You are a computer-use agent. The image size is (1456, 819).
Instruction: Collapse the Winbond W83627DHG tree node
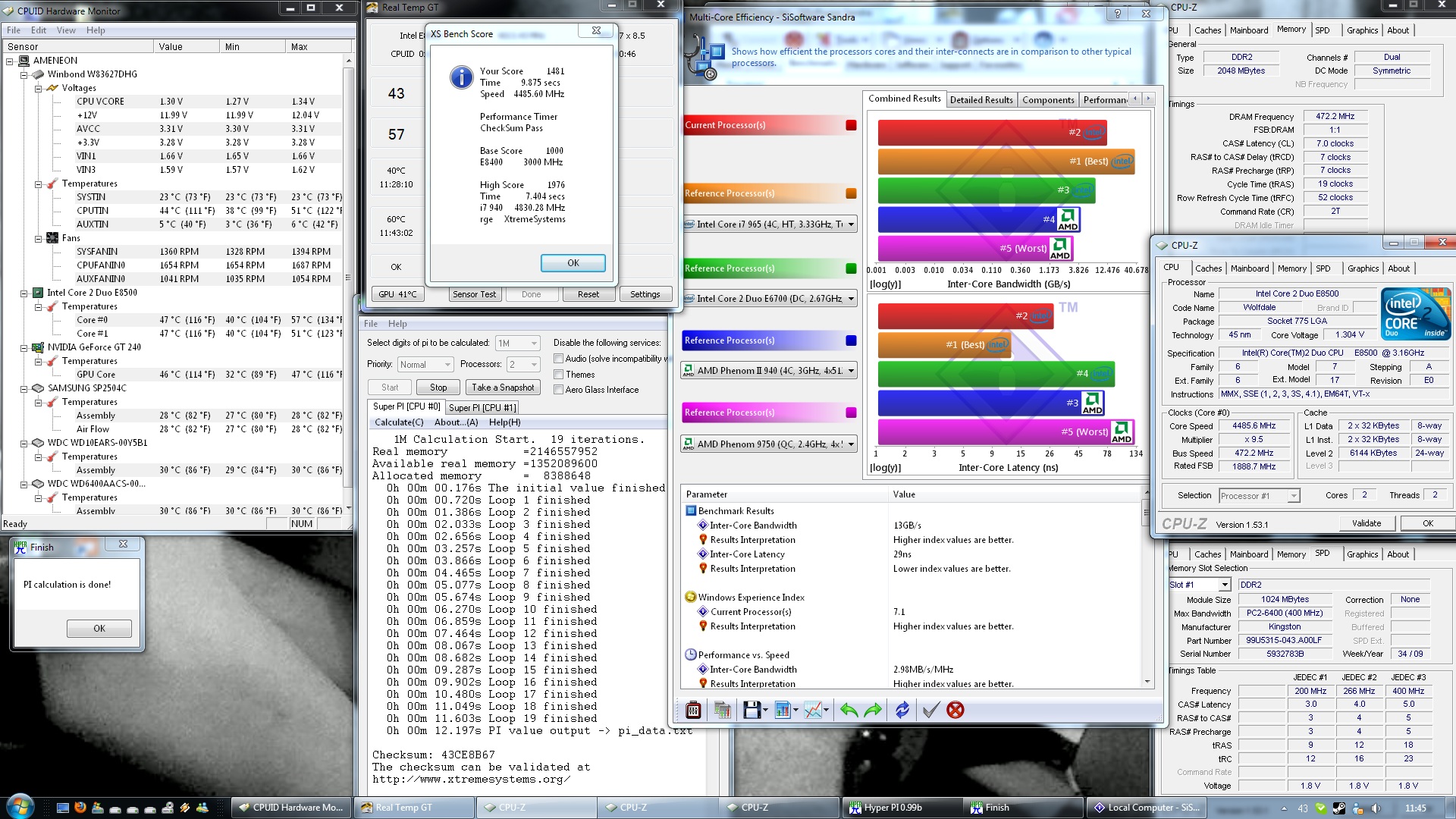click(24, 74)
